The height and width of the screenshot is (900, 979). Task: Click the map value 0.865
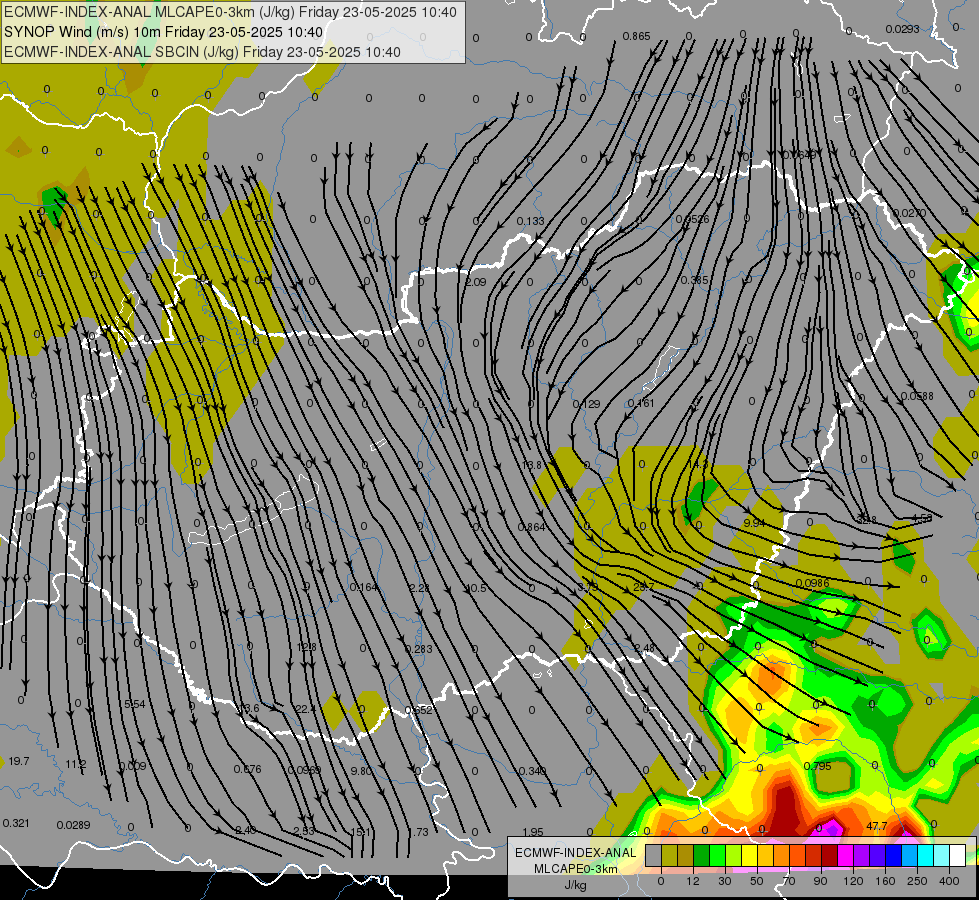(636, 36)
